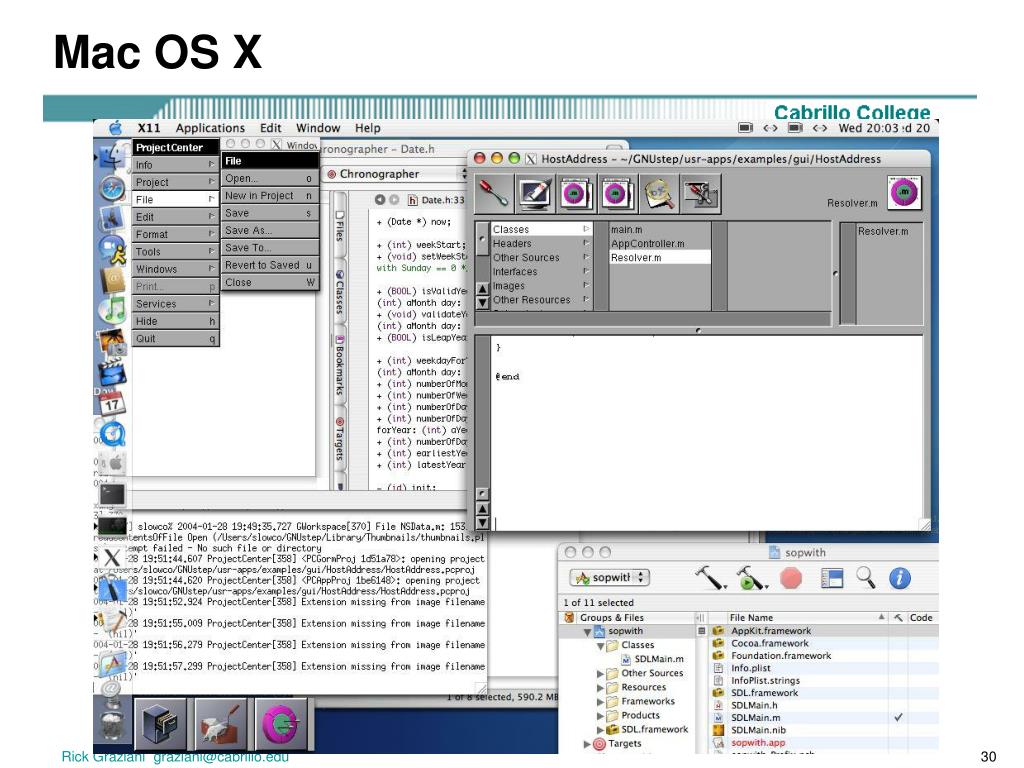Open Safari compass icon in the Dock

[x=112, y=189]
